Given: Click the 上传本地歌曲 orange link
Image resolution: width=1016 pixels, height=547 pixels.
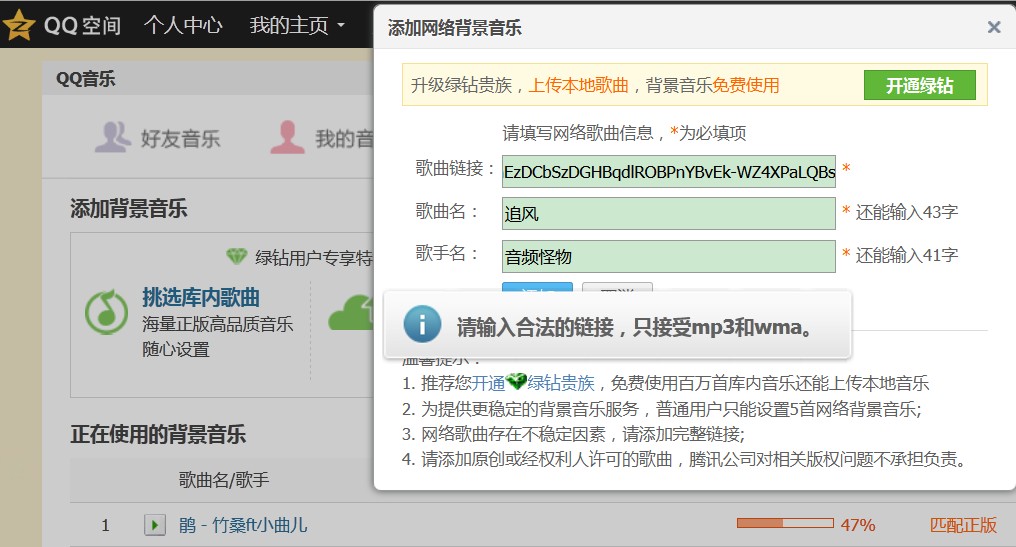Looking at the screenshot, I should coord(579,85).
